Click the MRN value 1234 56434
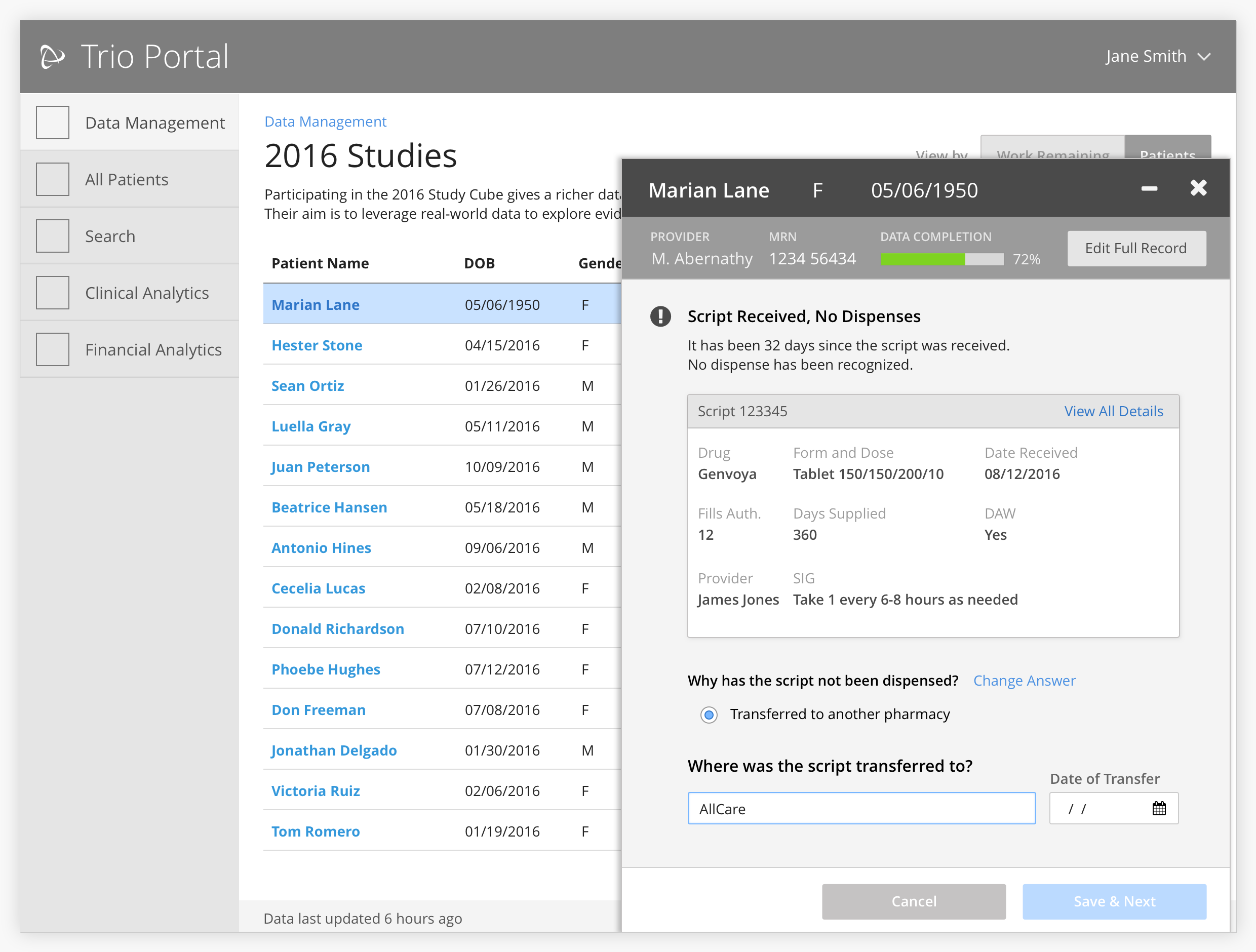 [x=812, y=259]
